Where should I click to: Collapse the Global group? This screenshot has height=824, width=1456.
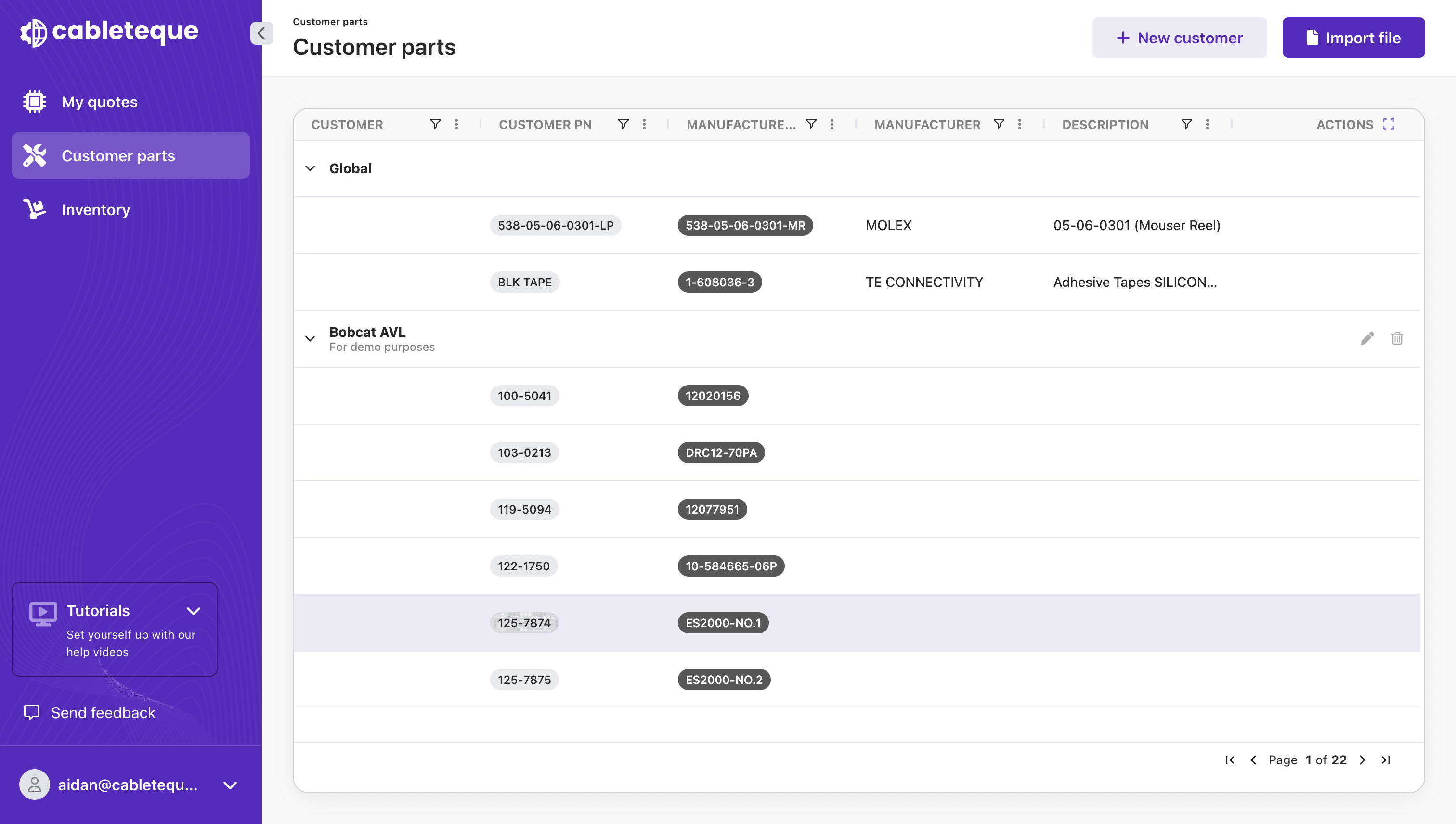(310, 168)
